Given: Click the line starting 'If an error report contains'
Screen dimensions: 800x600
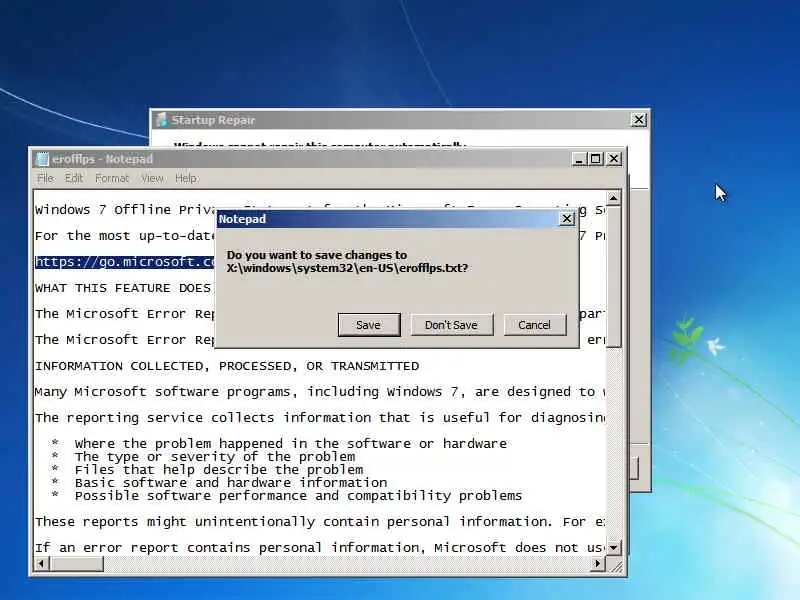Looking at the screenshot, I should (320, 548).
